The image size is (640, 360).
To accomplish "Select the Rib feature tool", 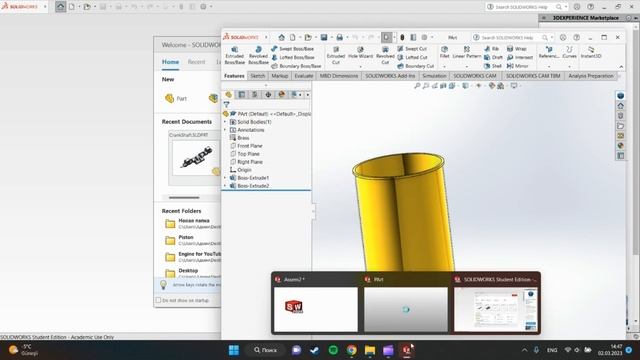I will pos(491,49).
